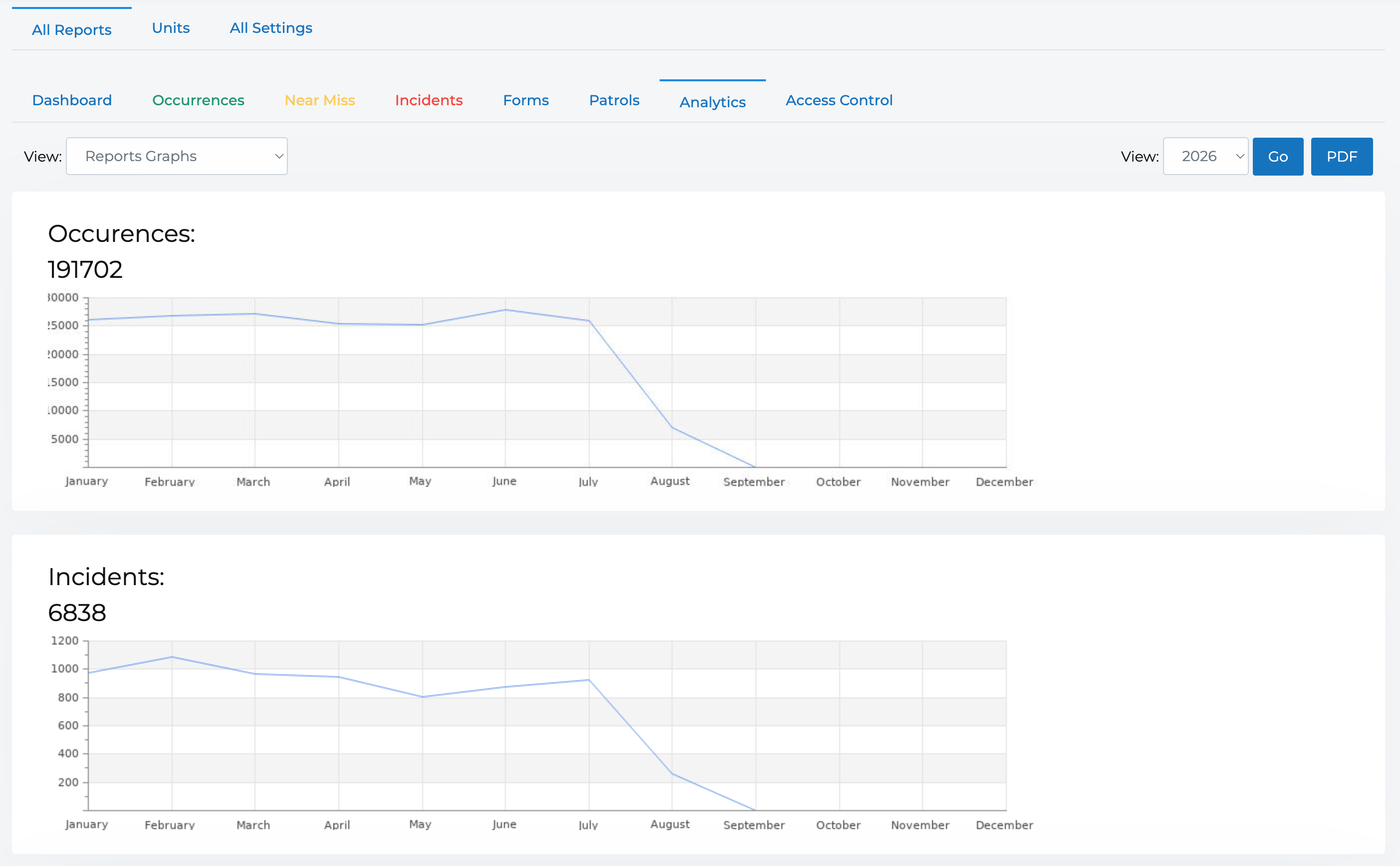Click the Incidents total 6838
Image resolution: width=1400 pixels, height=866 pixels.
click(x=77, y=613)
